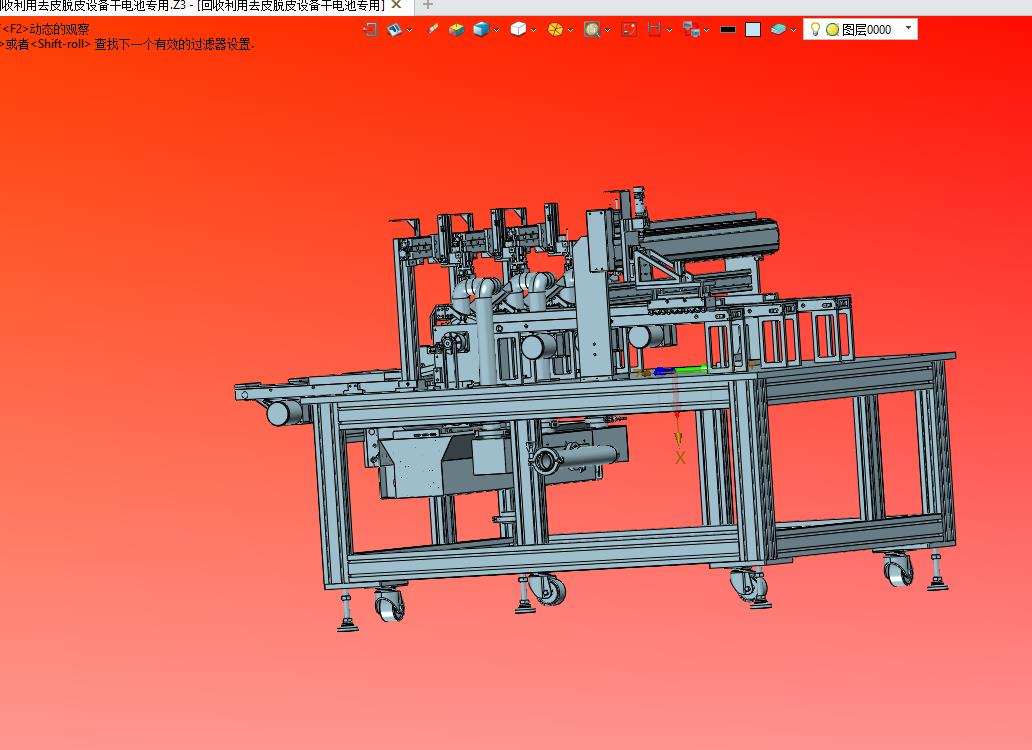Click the orange faceted sphere icon
Image resolution: width=1032 pixels, height=750 pixels.
[x=555, y=30]
